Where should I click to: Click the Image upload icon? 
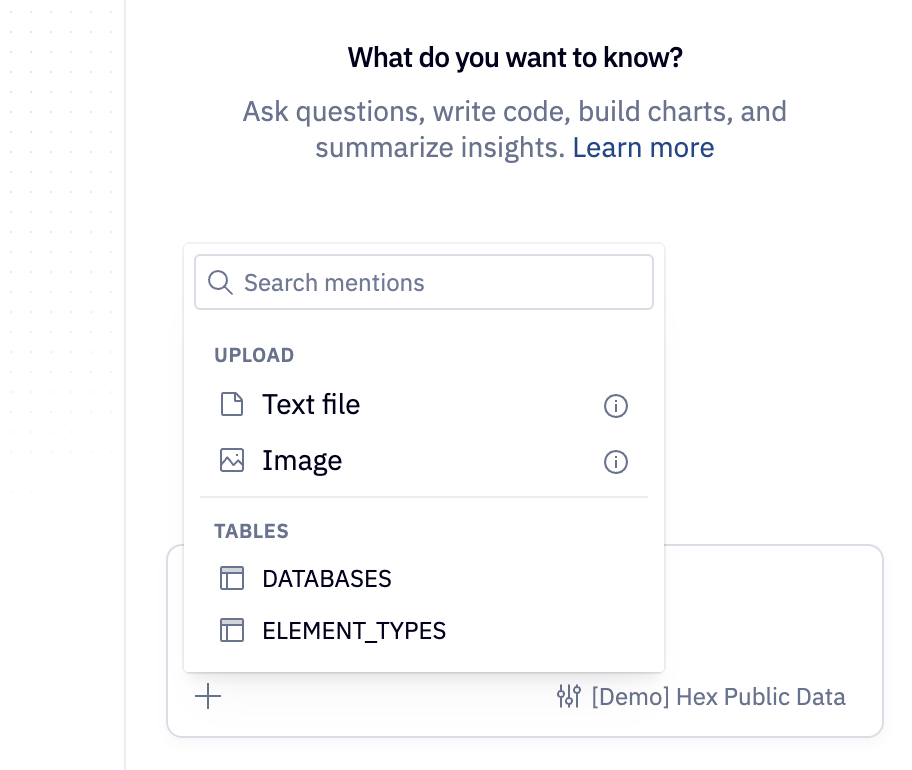[231, 460]
